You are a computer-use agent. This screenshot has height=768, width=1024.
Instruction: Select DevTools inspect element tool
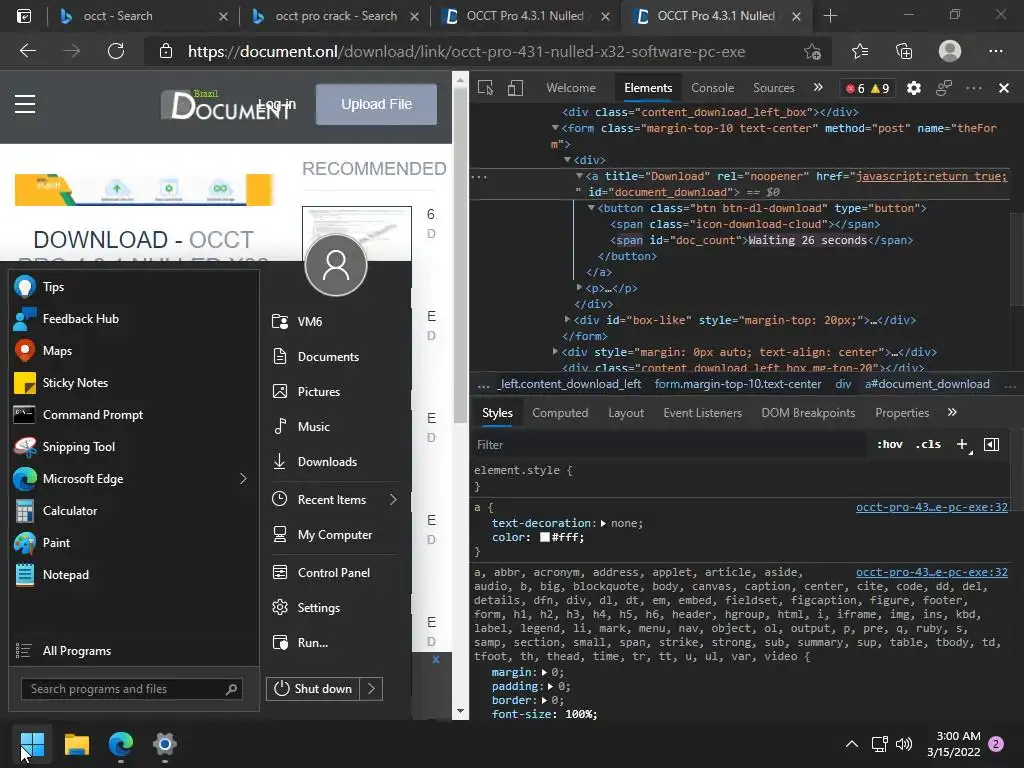485,88
